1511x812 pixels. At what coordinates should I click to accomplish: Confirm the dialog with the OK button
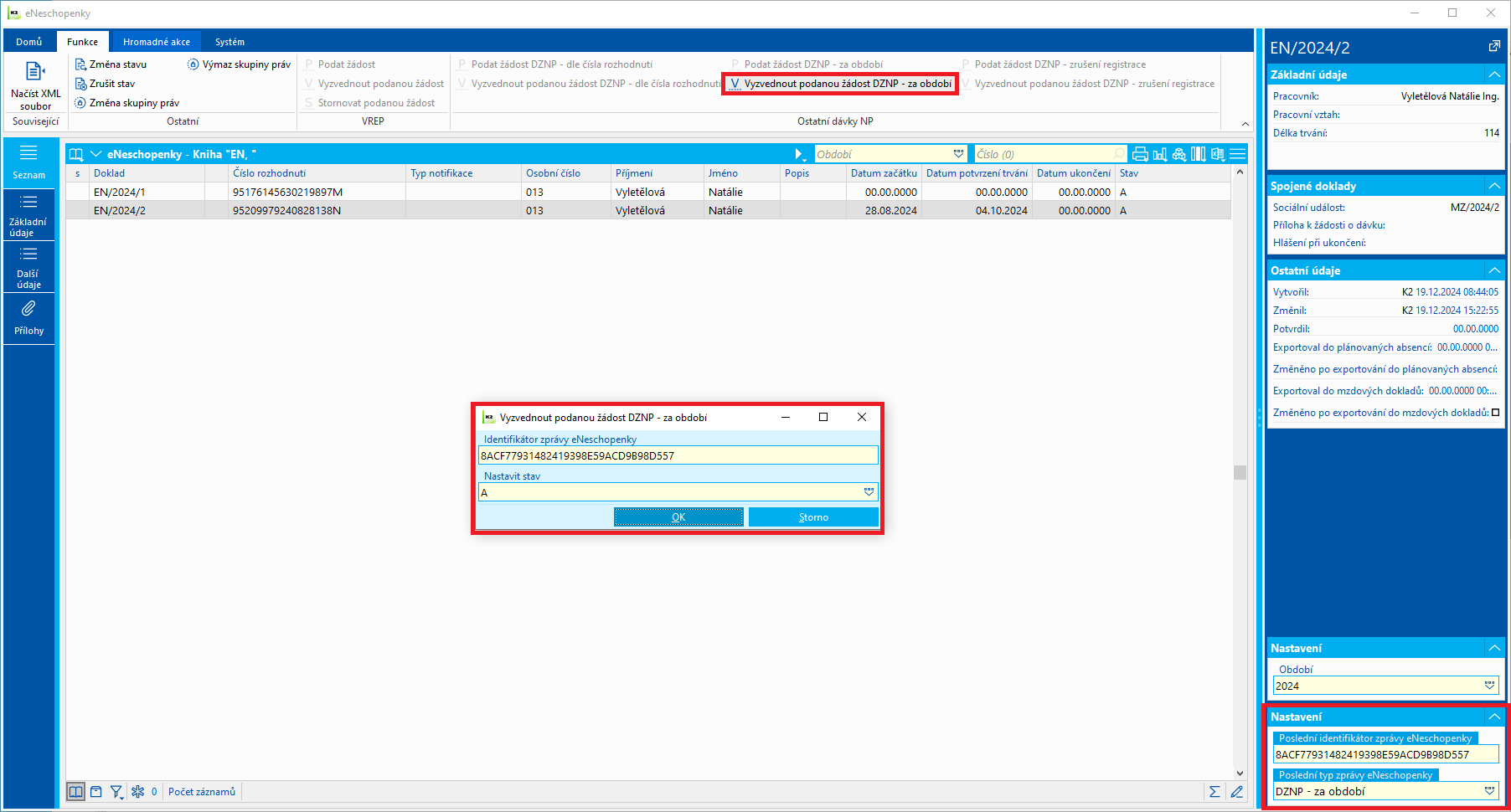tap(678, 517)
